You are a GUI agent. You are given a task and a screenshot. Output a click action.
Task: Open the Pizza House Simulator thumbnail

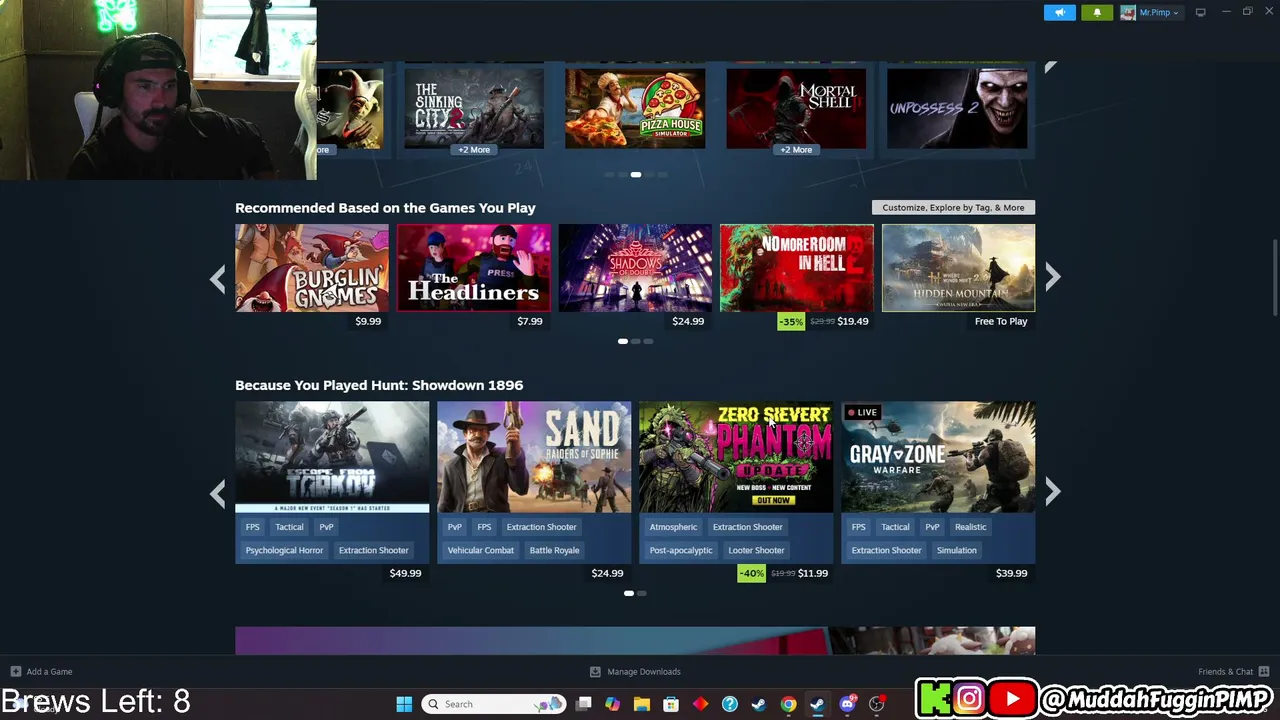pyautogui.click(x=635, y=108)
